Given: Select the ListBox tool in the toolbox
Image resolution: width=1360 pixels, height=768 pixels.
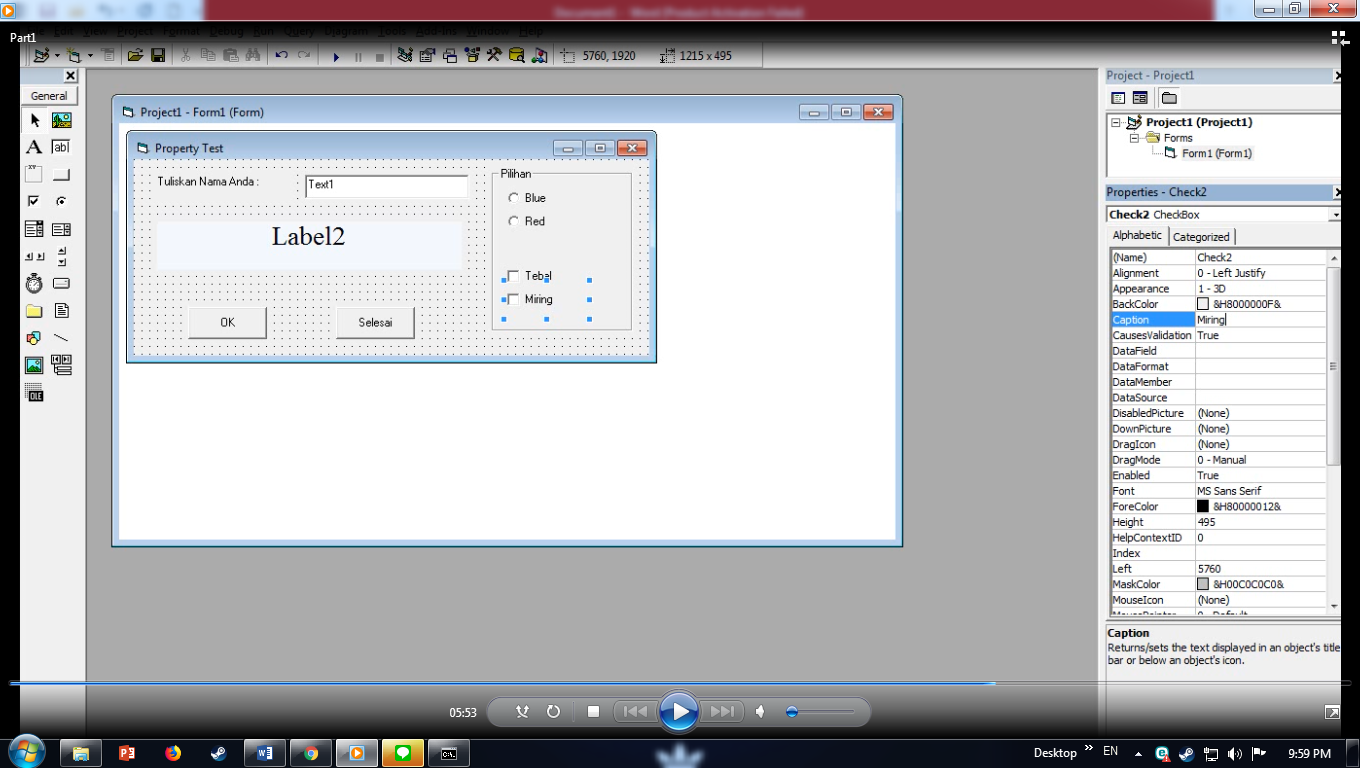Looking at the screenshot, I should point(61,229).
